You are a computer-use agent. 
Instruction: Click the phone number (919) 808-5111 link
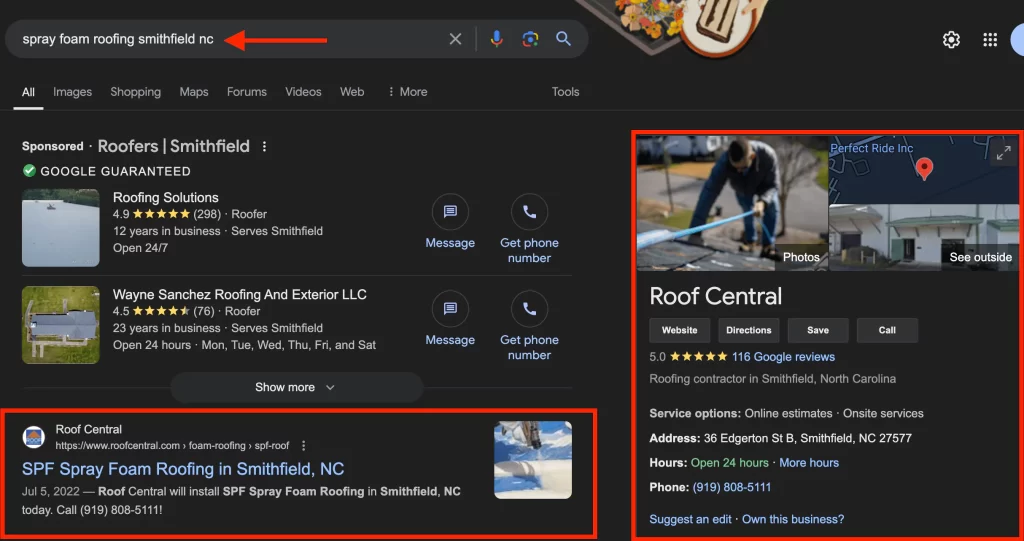732,487
